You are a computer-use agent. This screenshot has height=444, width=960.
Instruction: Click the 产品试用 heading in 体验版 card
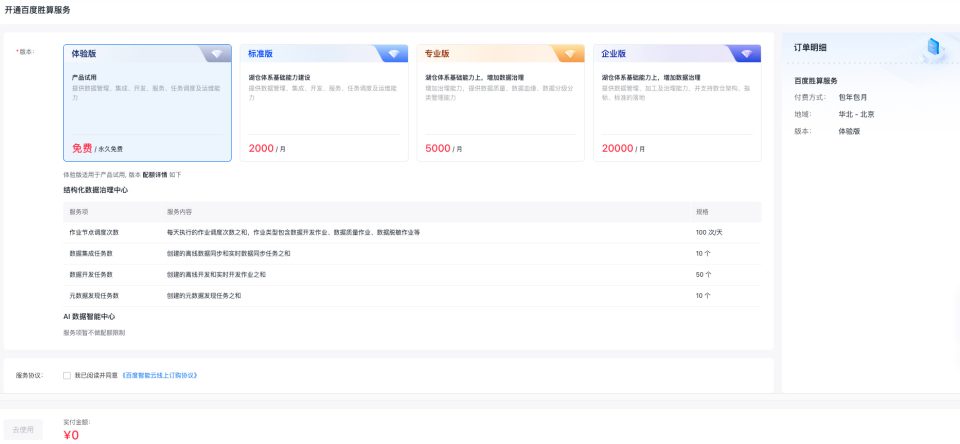84,78
